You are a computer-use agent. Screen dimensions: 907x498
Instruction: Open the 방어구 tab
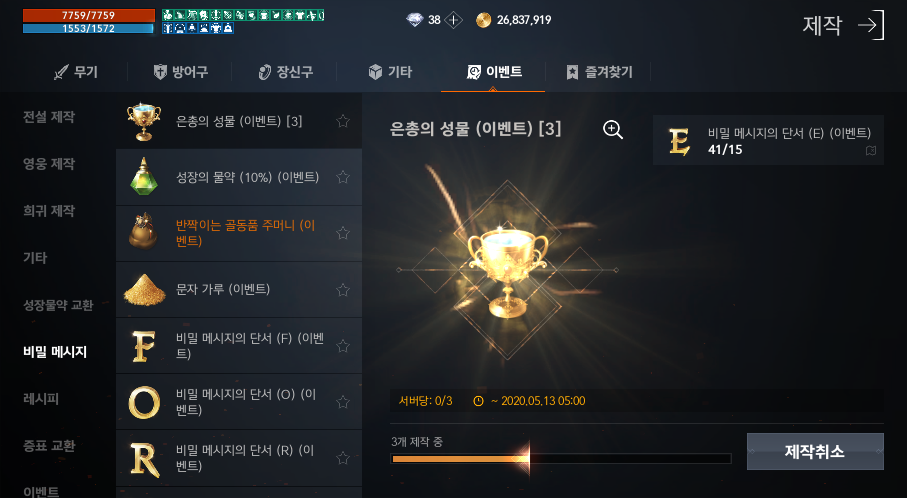point(180,72)
